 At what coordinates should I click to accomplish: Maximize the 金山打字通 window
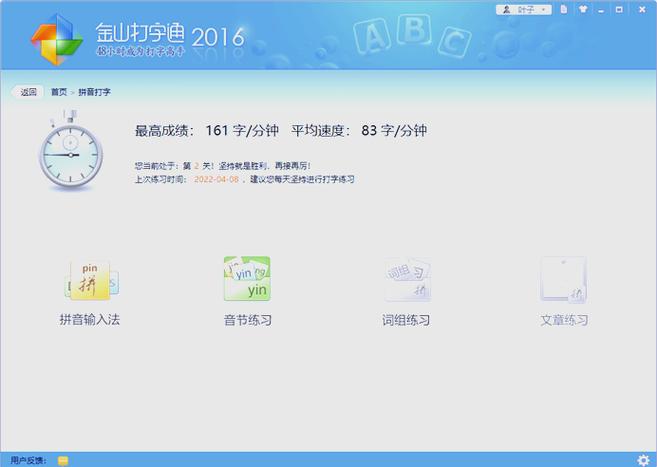[x=619, y=9]
